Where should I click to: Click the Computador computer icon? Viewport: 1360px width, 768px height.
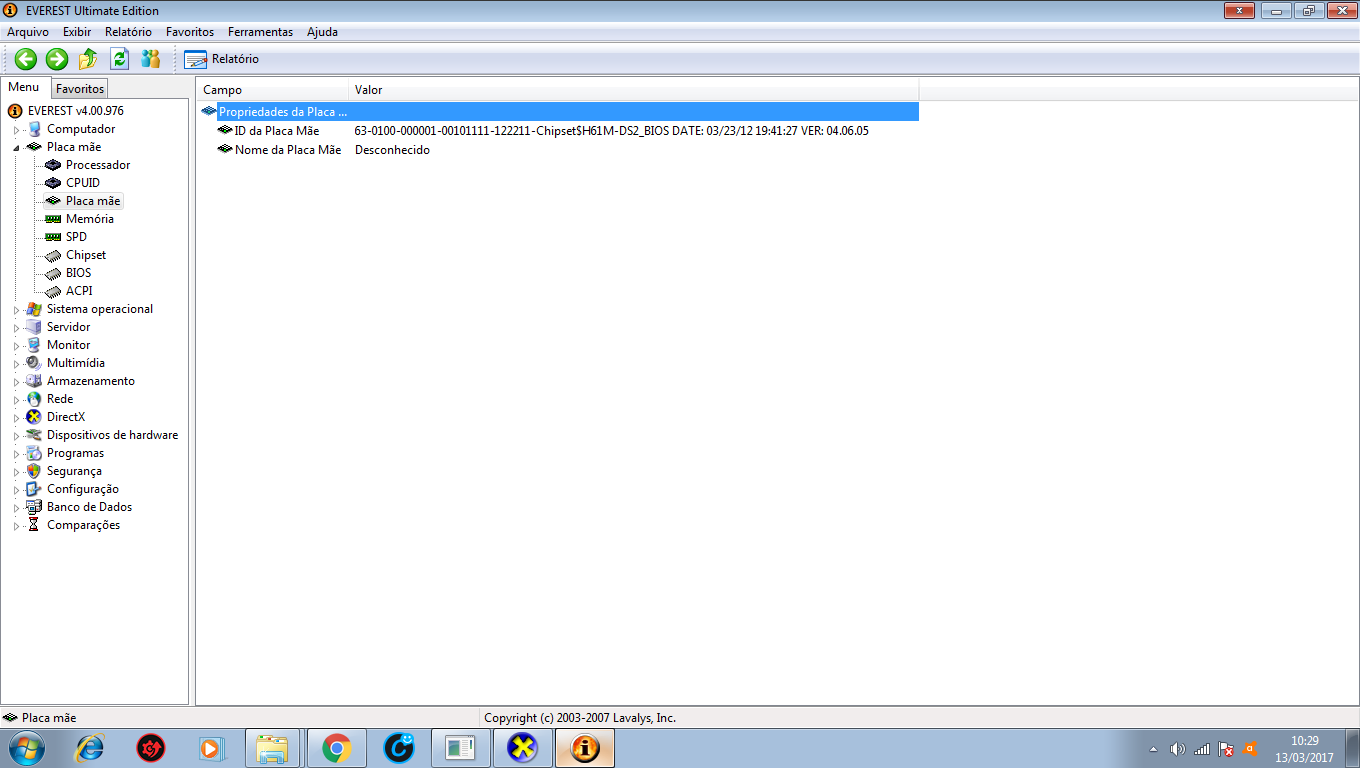pos(34,129)
